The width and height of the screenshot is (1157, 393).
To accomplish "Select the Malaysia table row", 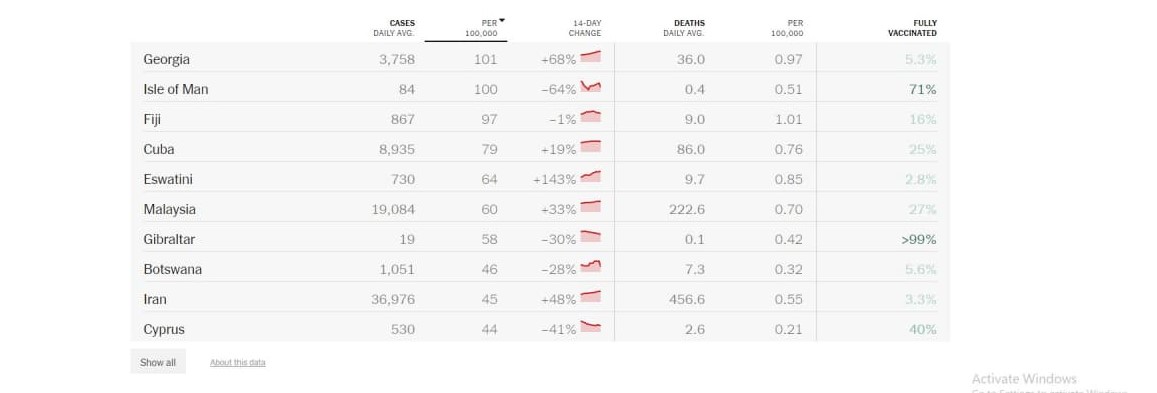I will coord(540,209).
